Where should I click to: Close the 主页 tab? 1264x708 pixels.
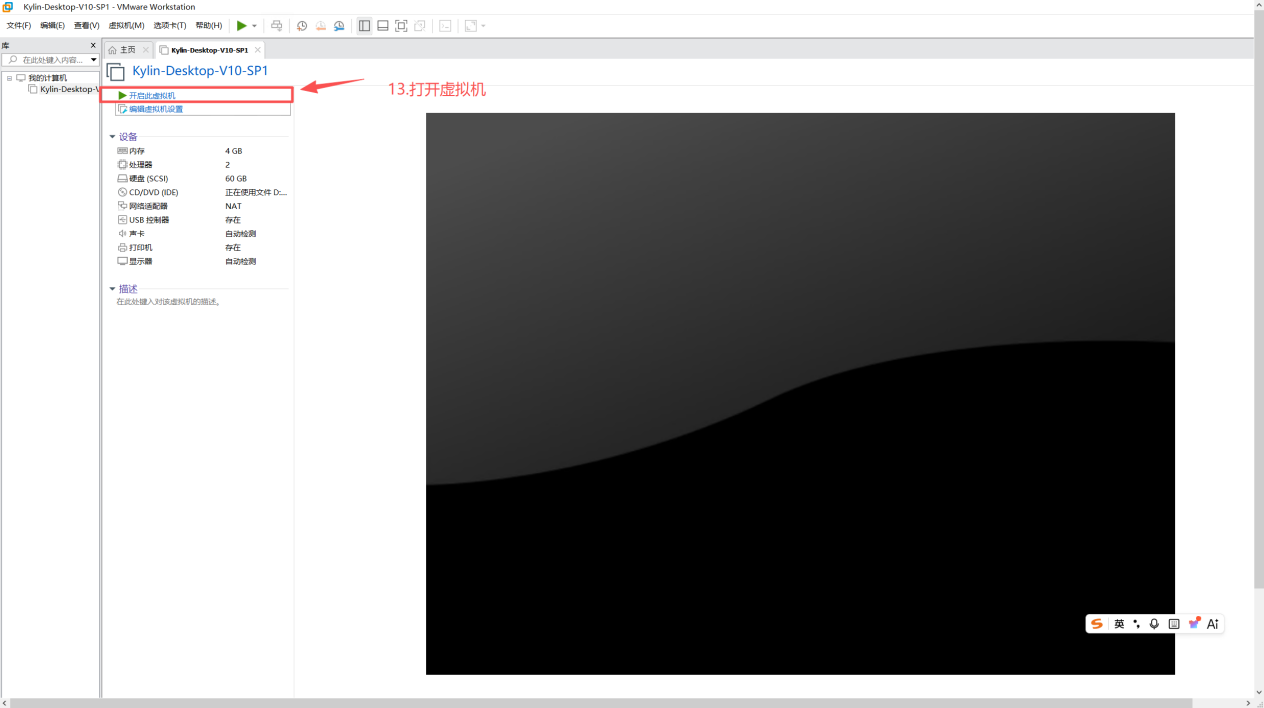[146, 50]
